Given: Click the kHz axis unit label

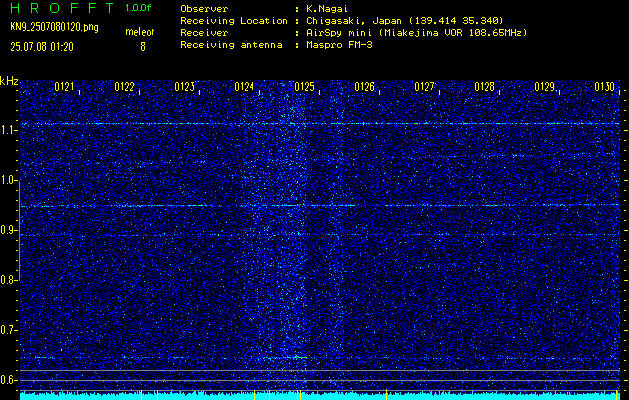Looking at the screenshot, I should 9,81.
